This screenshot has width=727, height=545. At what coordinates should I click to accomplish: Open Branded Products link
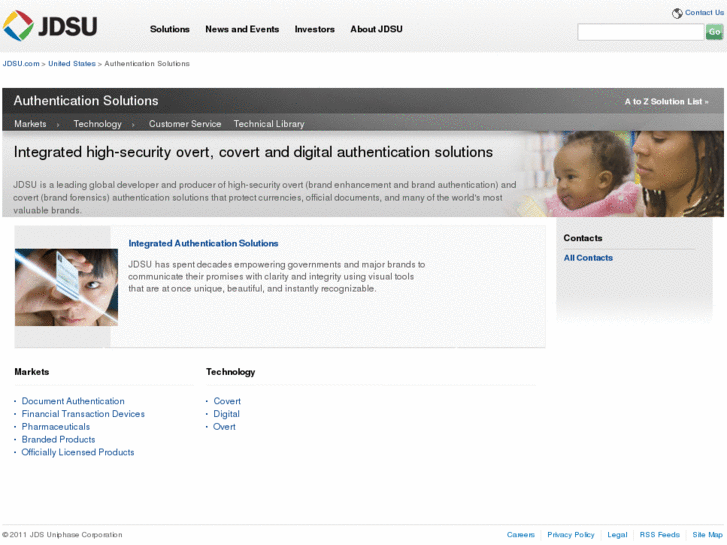(58, 439)
